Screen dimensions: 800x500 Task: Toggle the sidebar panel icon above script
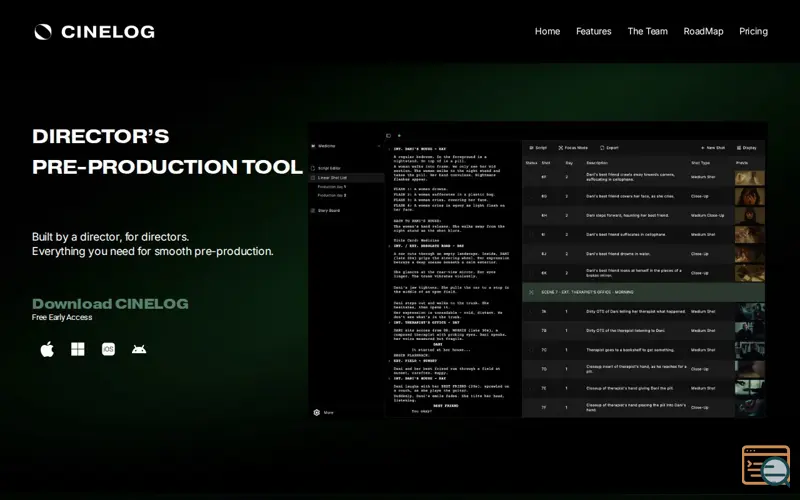(x=388, y=136)
